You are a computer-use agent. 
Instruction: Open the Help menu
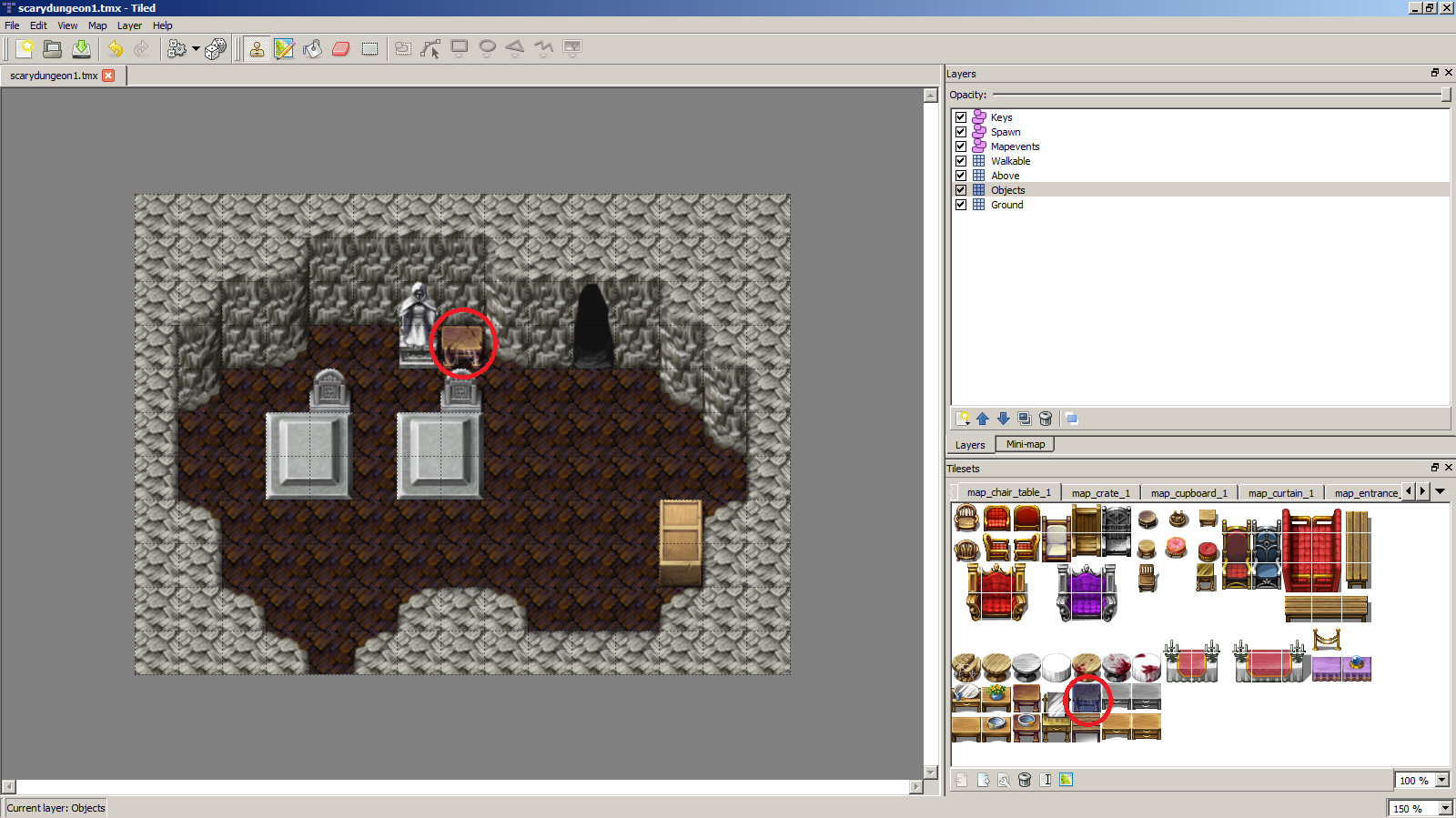(x=162, y=25)
